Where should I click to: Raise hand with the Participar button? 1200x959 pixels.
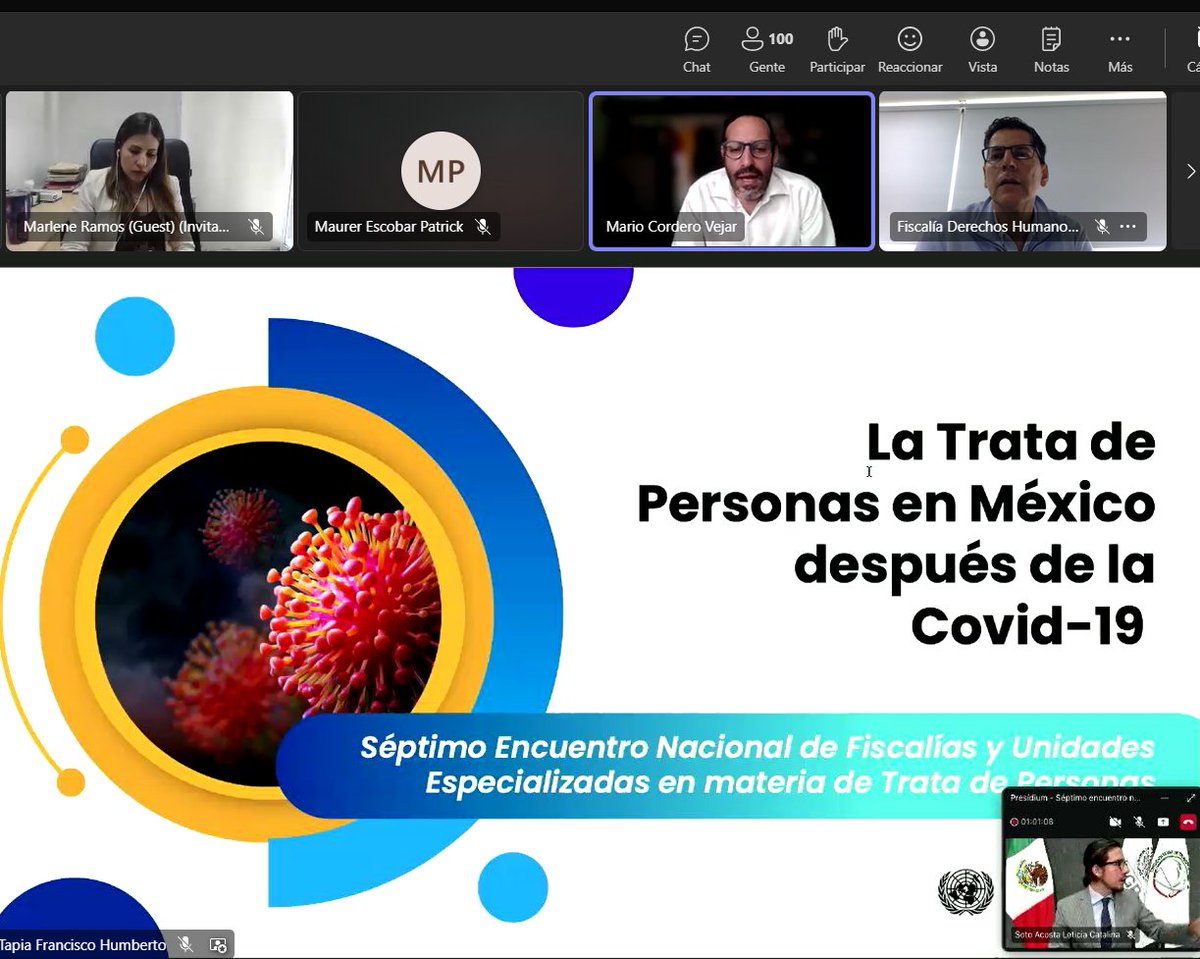pos(837,50)
